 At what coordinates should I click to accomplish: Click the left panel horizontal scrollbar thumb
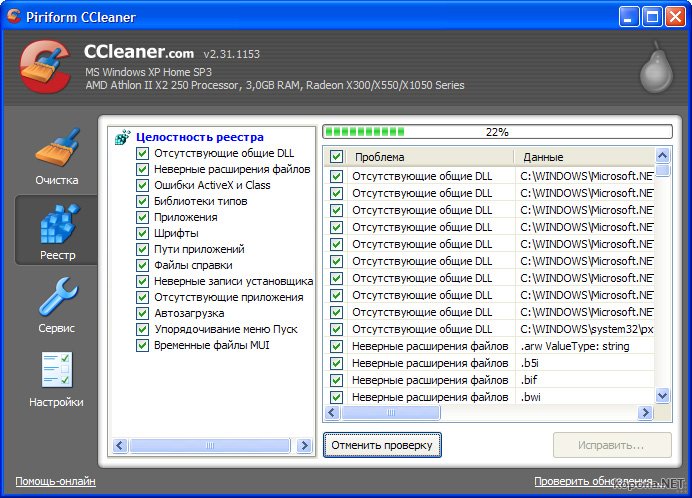pyautogui.click(x=210, y=445)
